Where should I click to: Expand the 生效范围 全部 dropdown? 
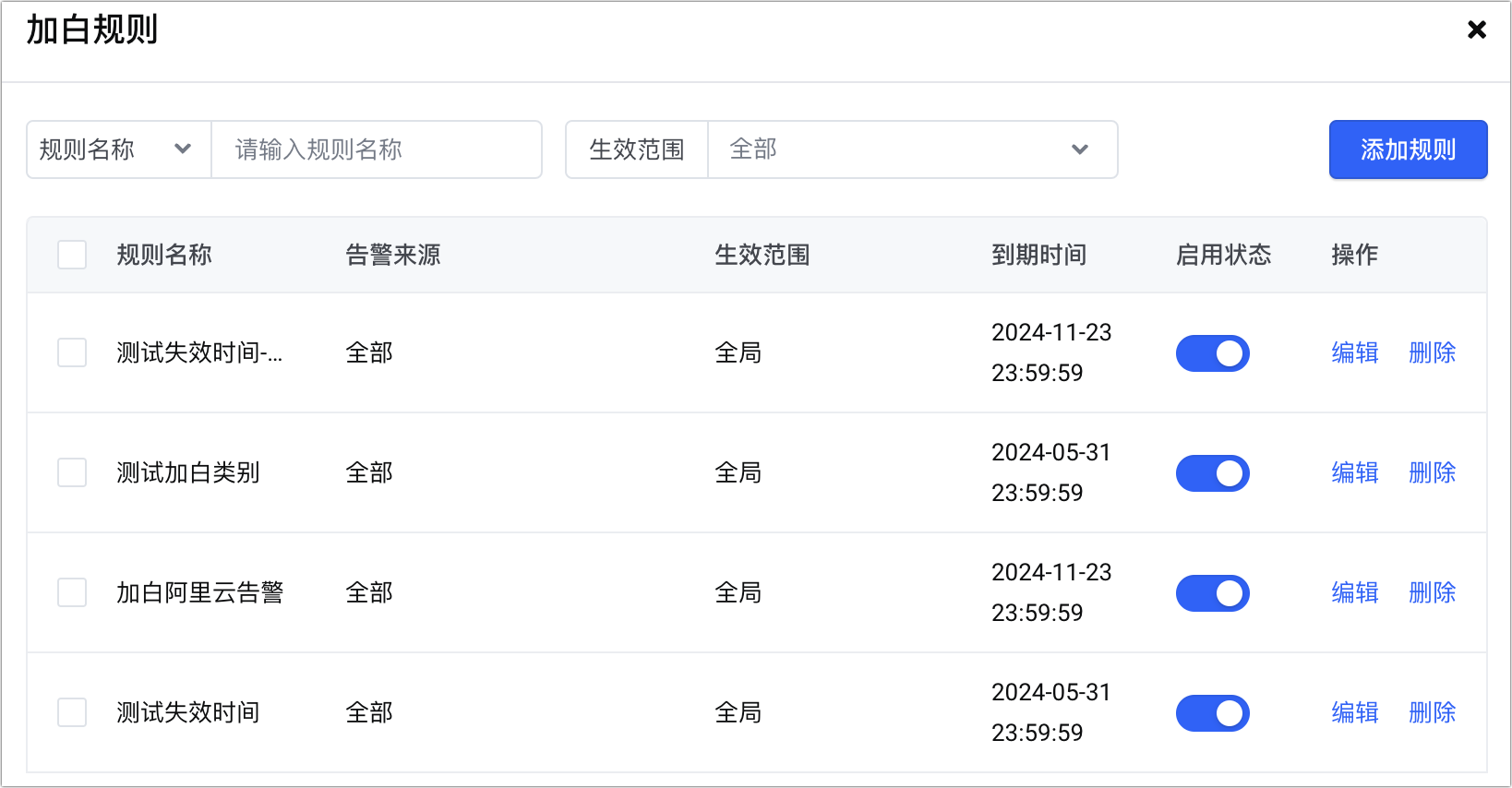pos(912,149)
